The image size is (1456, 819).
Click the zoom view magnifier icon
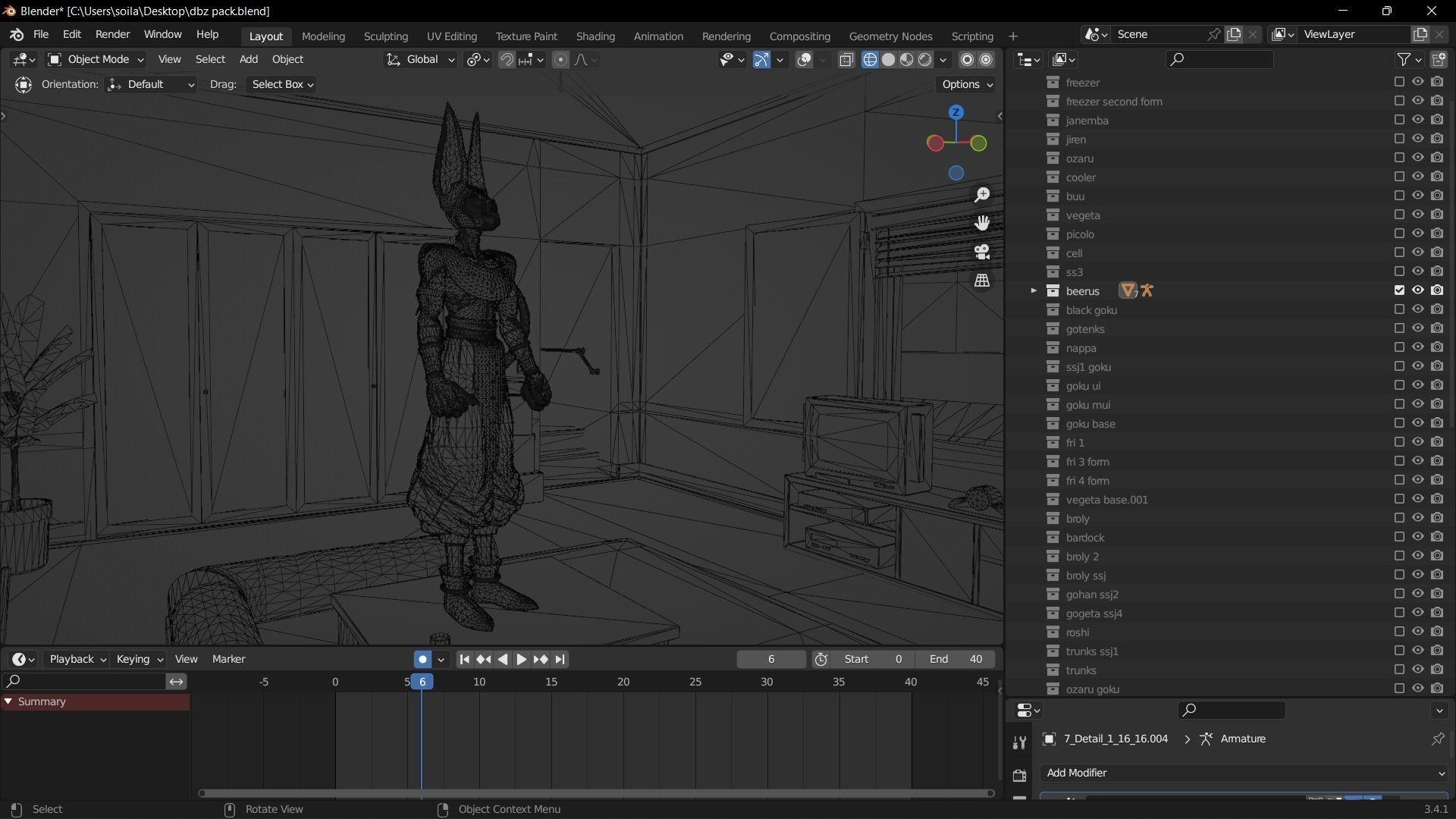pos(982,195)
